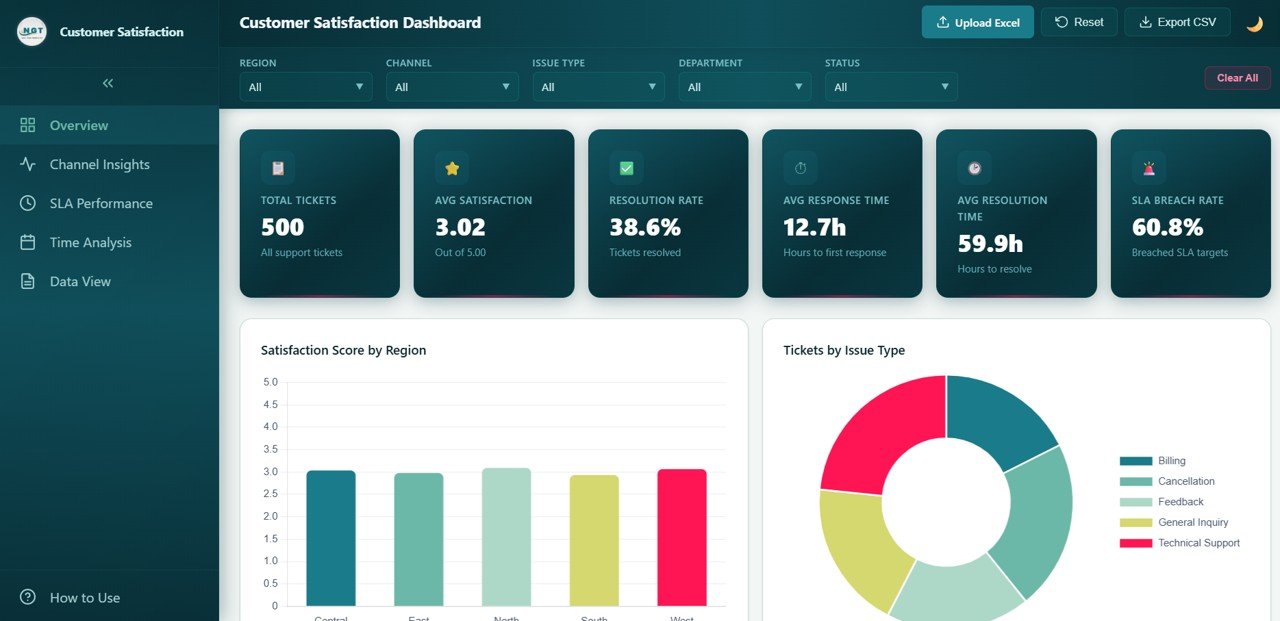Select the Overview grid icon
This screenshot has height=621, width=1280.
(x=28, y=125)
